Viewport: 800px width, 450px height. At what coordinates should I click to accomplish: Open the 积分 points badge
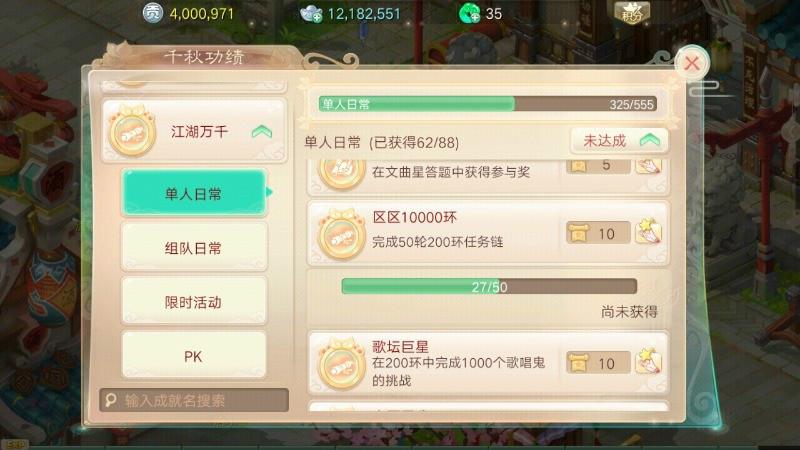coord(632,13)
